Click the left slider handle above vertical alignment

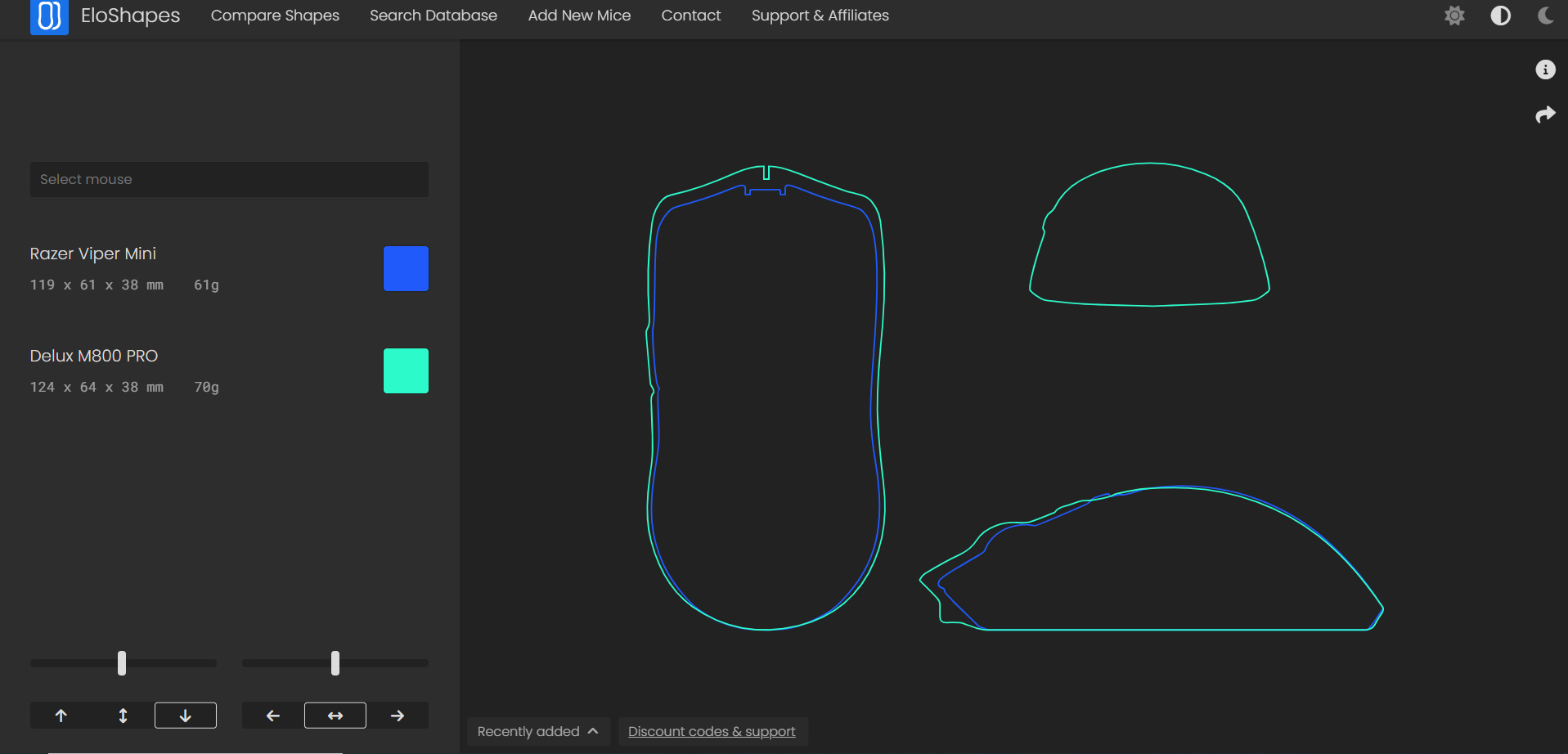point(122,663)
